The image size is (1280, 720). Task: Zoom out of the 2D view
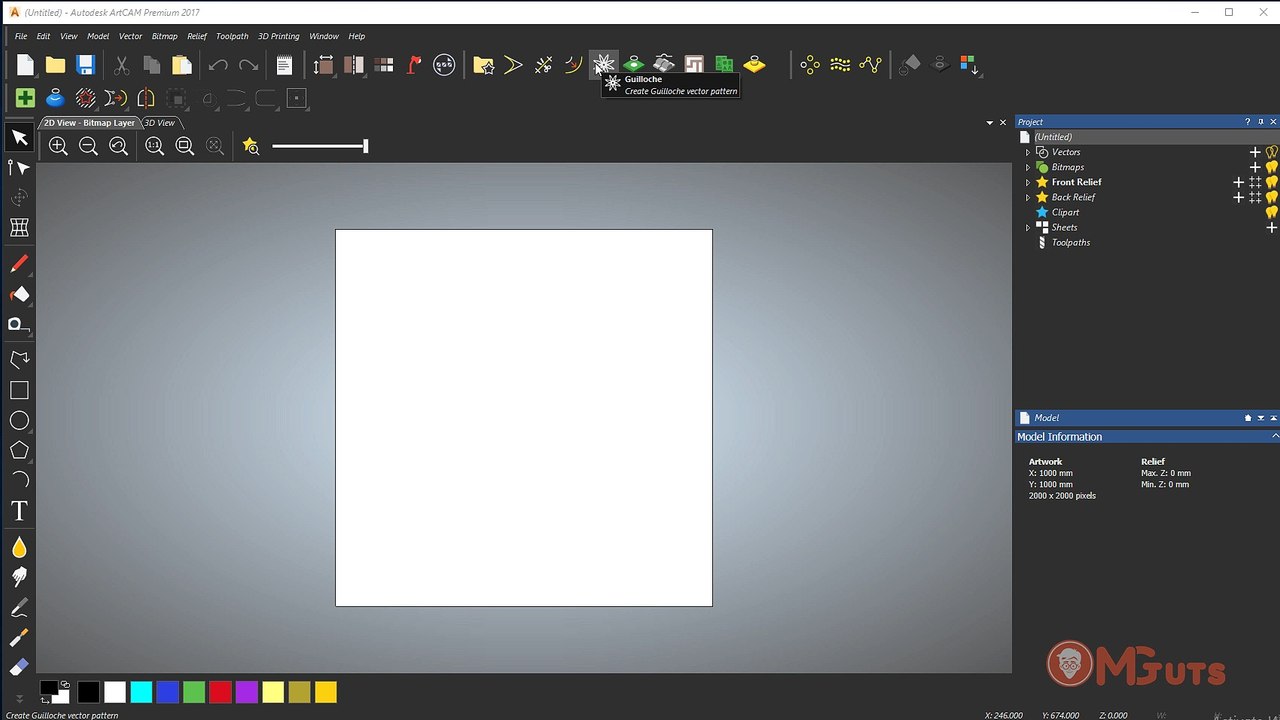click(x=88, y=146)
